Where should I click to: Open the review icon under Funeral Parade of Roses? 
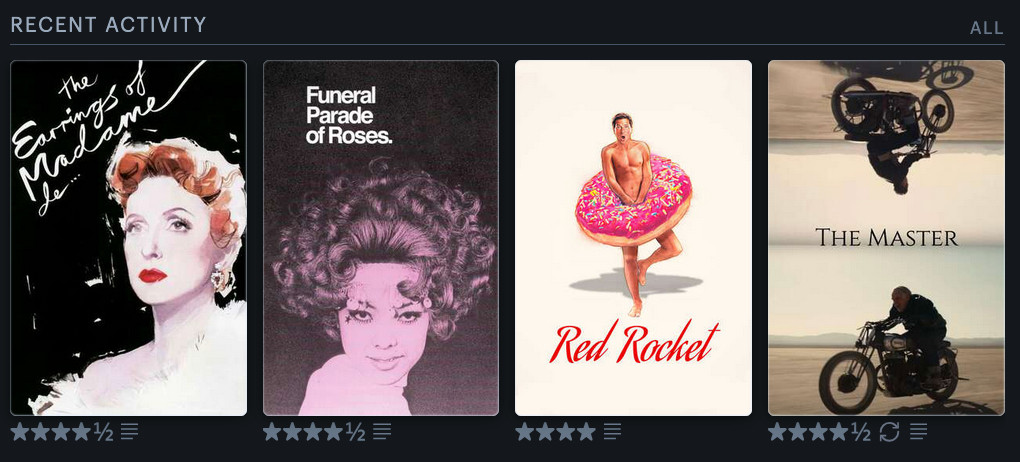tap(382, 431)
